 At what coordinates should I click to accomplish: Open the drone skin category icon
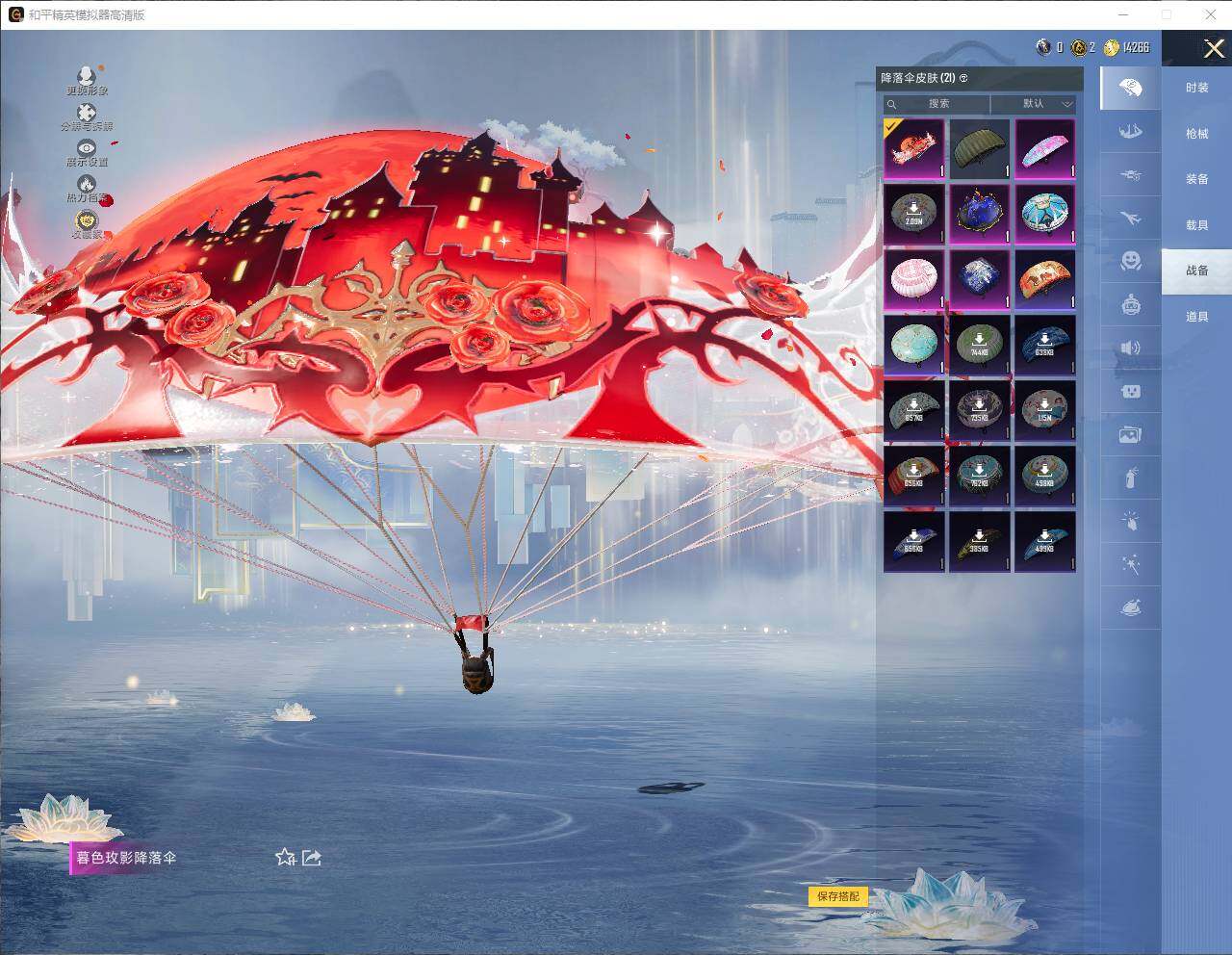[x=1130, y=175]
